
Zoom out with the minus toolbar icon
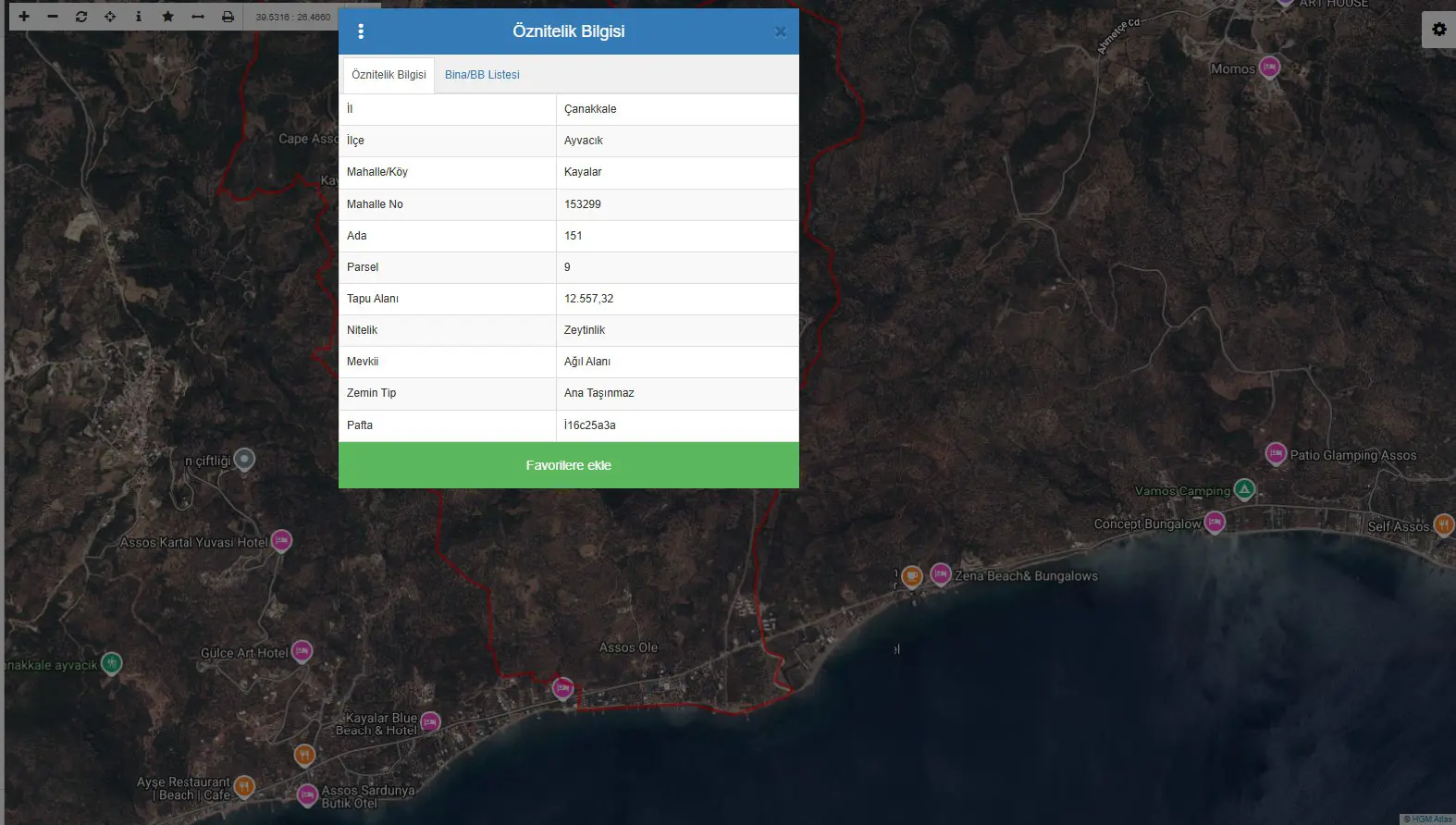pos(53,17)
